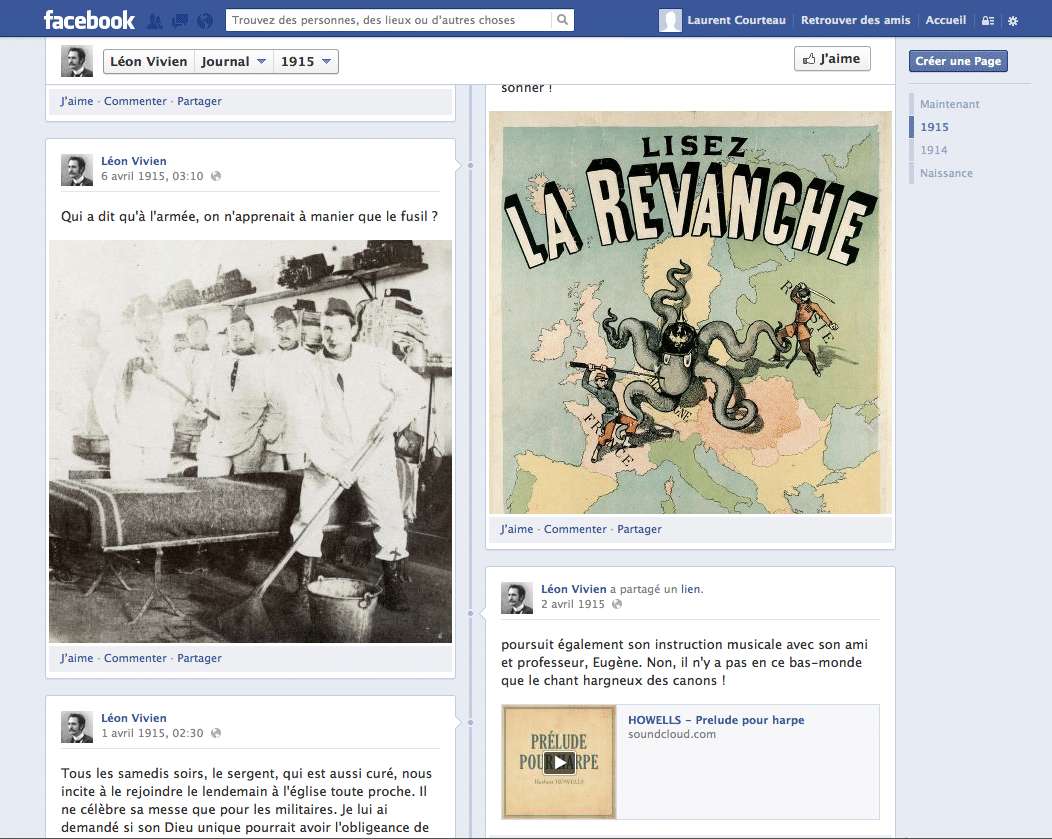Click Commenter under La Revanche poster

575,529
